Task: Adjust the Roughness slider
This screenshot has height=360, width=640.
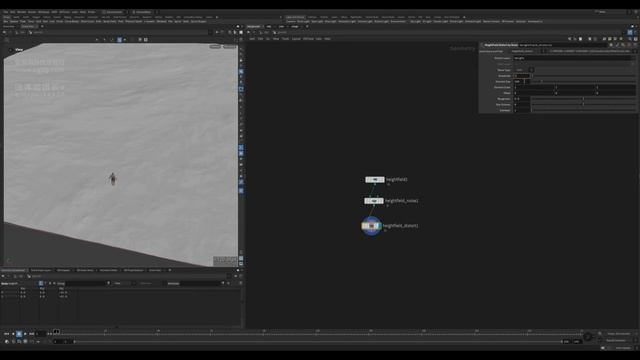Action: (x=584, y=99)
